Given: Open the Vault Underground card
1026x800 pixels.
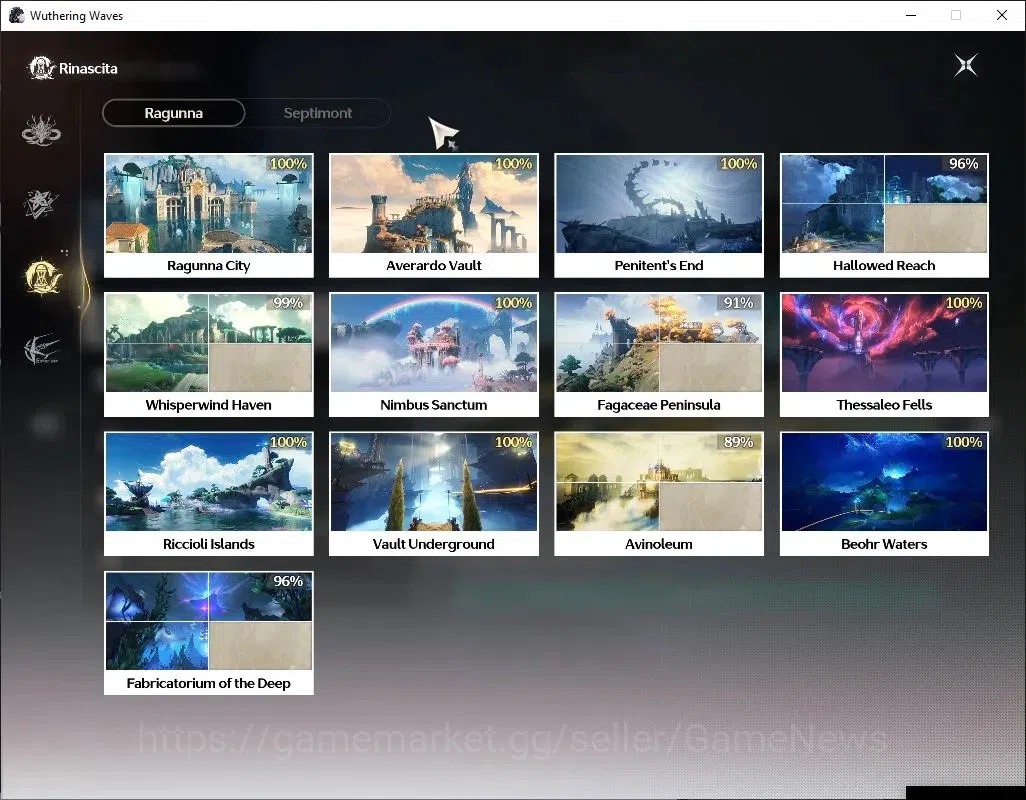Looking at the screenshot, I should tap(434, 494).
